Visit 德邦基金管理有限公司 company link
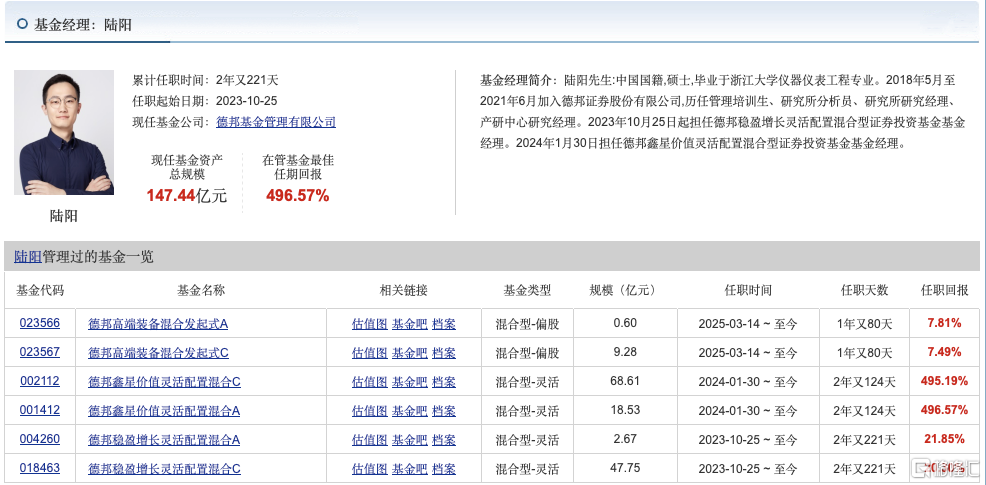 point(275,122)
